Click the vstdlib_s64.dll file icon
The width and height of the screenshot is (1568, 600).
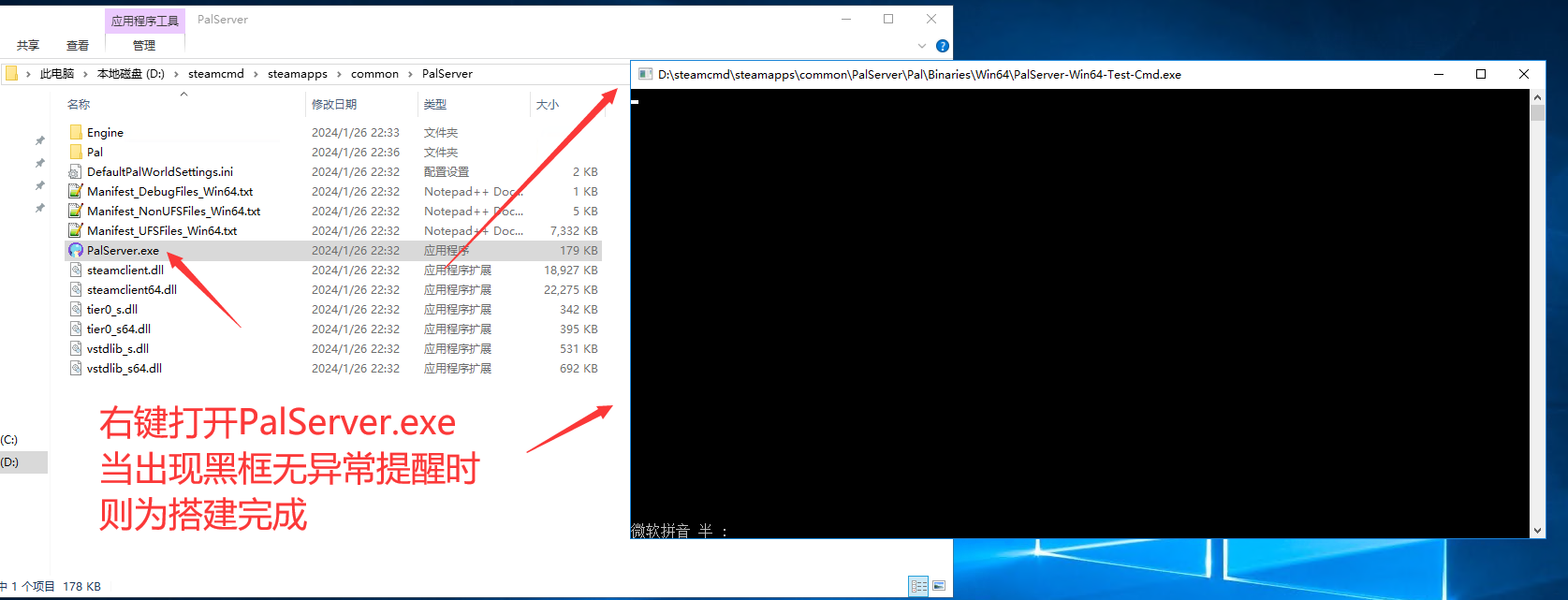tap(76, 368)
